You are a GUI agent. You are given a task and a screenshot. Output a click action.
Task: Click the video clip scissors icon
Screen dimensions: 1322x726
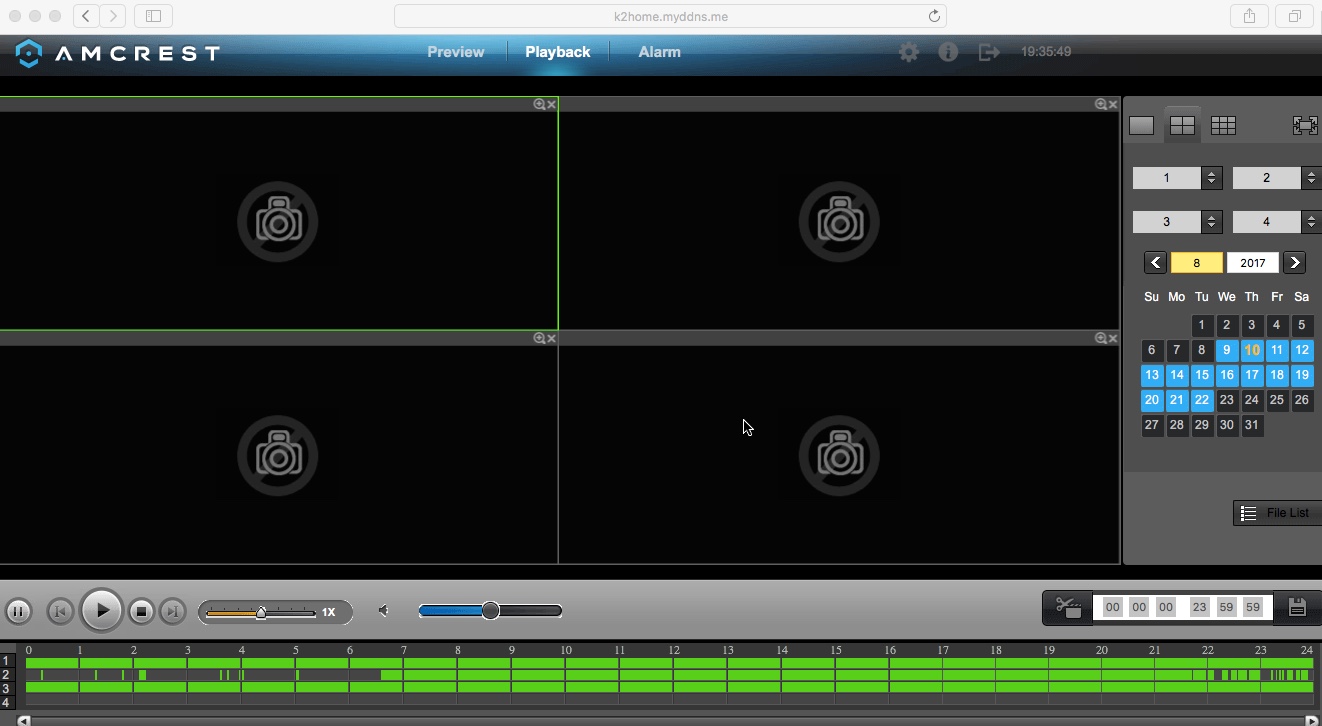tap(1068, 607)
